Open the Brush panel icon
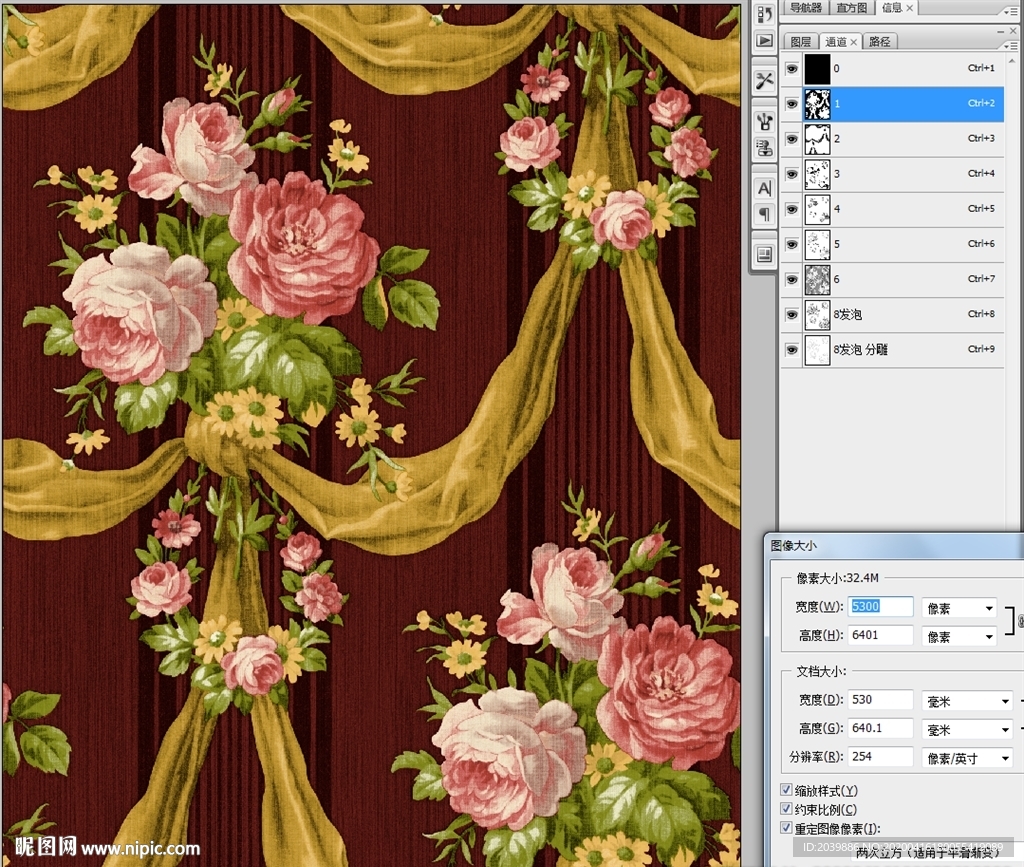 point(764,121)
